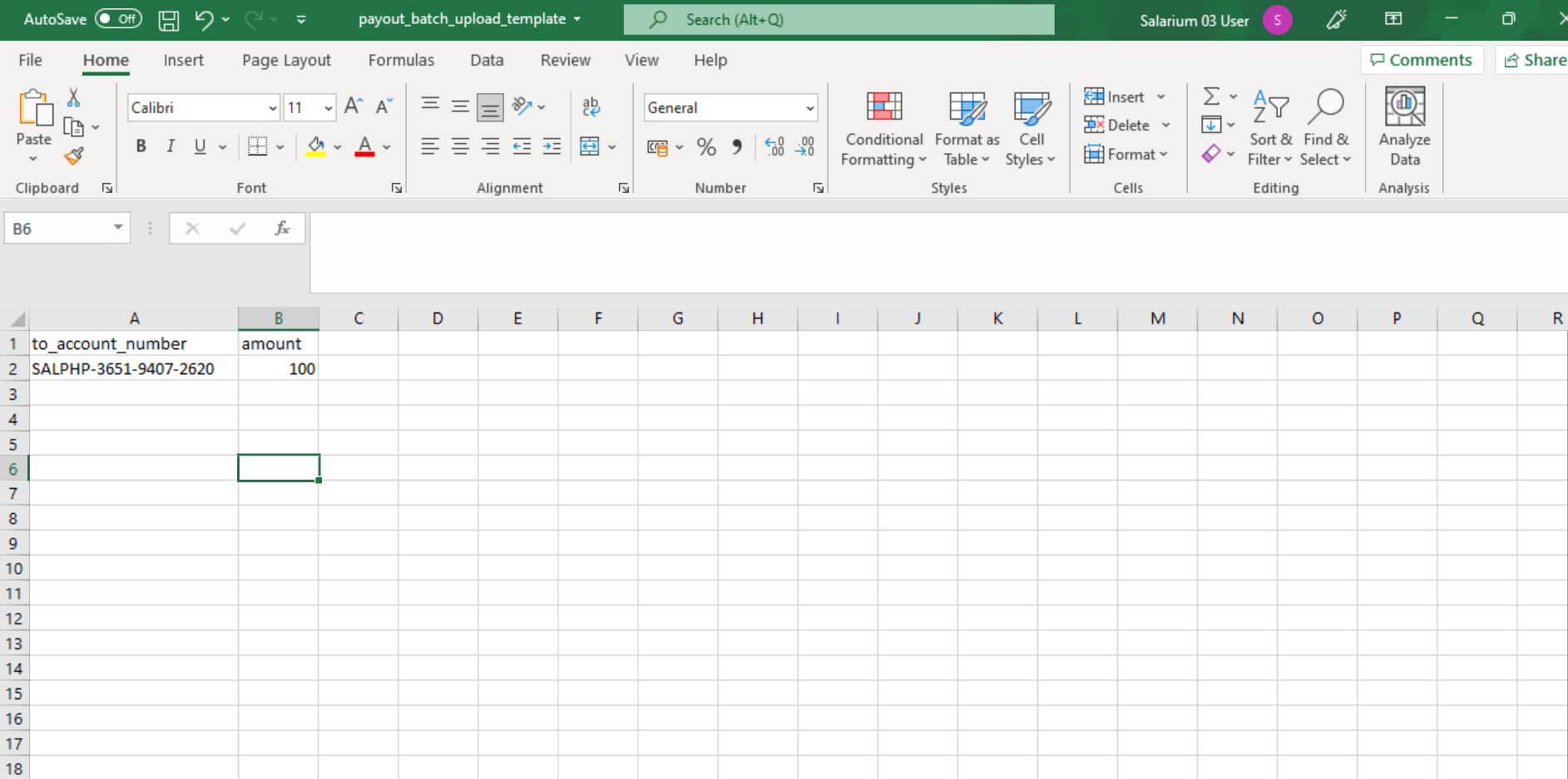
Task: Open the General number format dropdown
Action: [x=809, y=108]
